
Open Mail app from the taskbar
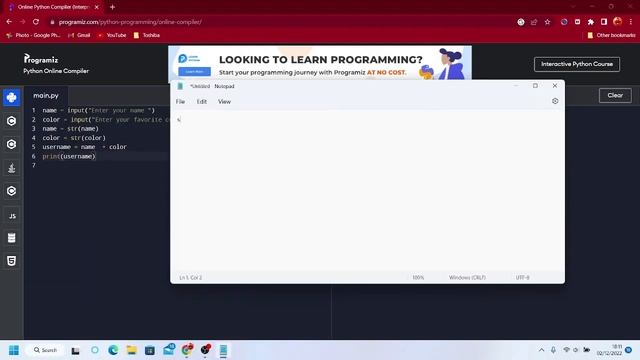point(169,349)
